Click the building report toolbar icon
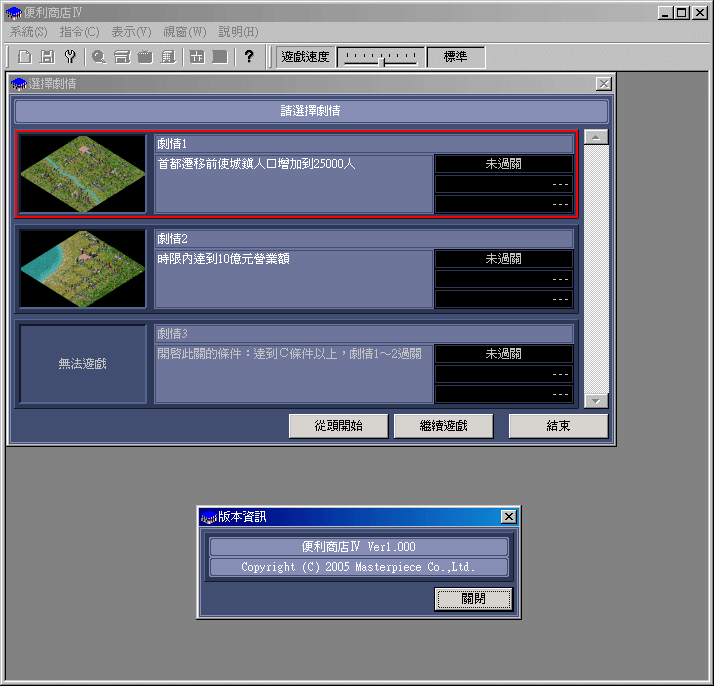Image resolution: width=714 pixels, height=686 pixels. (168, 57)
